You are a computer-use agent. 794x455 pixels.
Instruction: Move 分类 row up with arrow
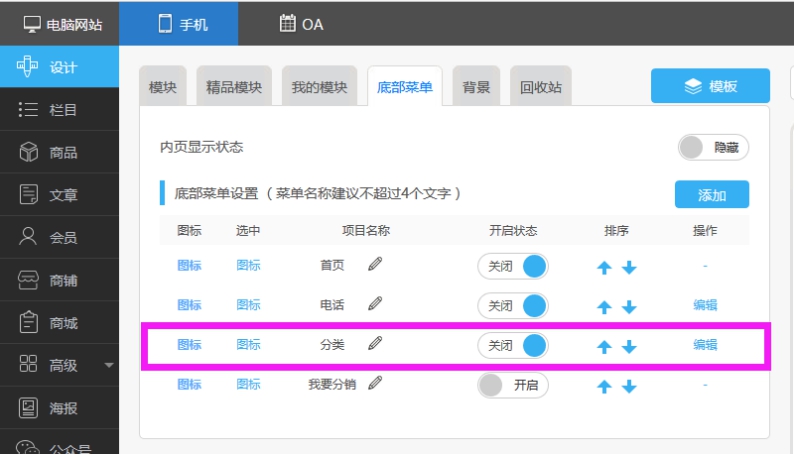click(603, 347)
